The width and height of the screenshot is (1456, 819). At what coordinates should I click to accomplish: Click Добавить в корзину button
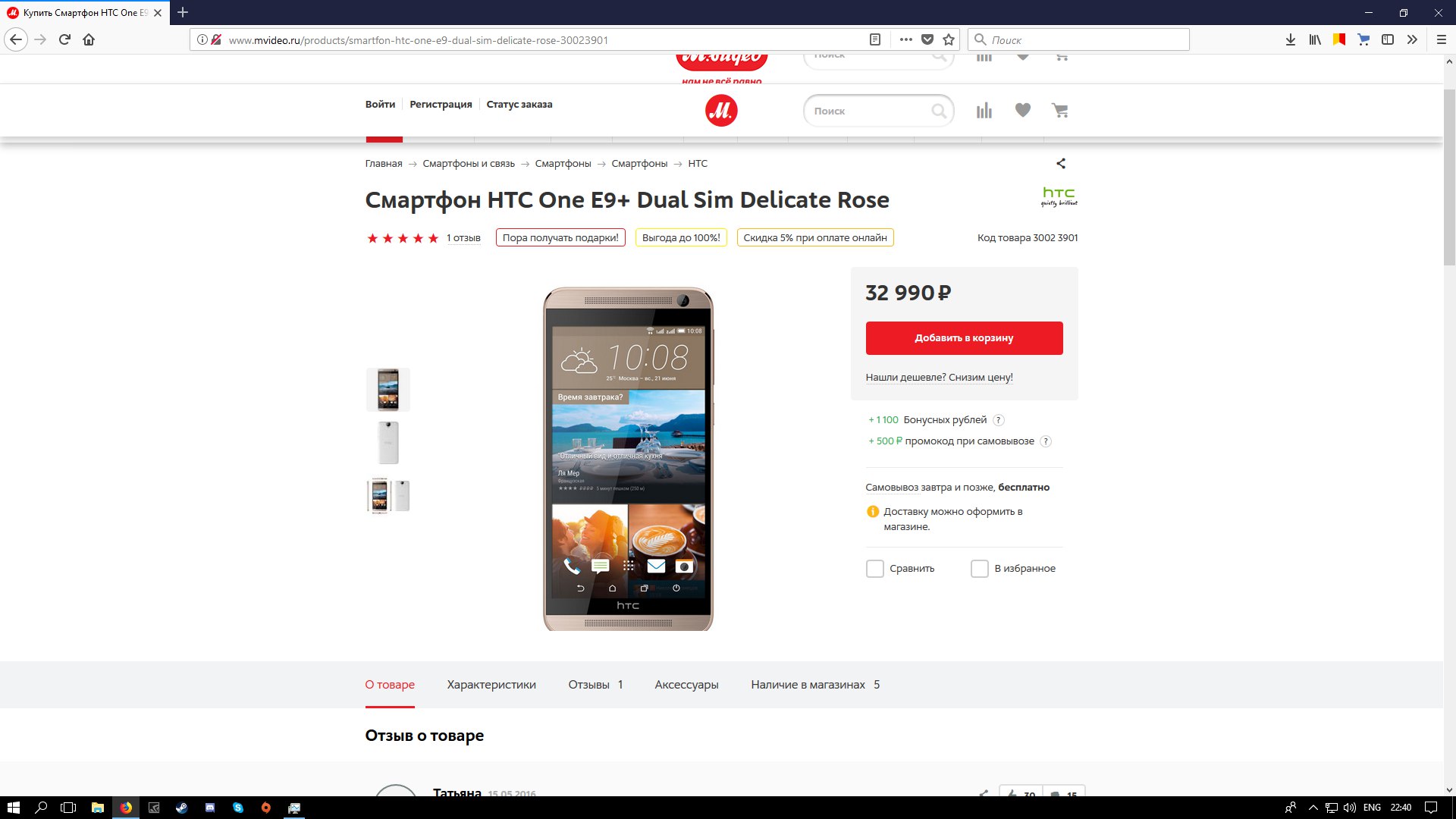(x=964, y=338)
